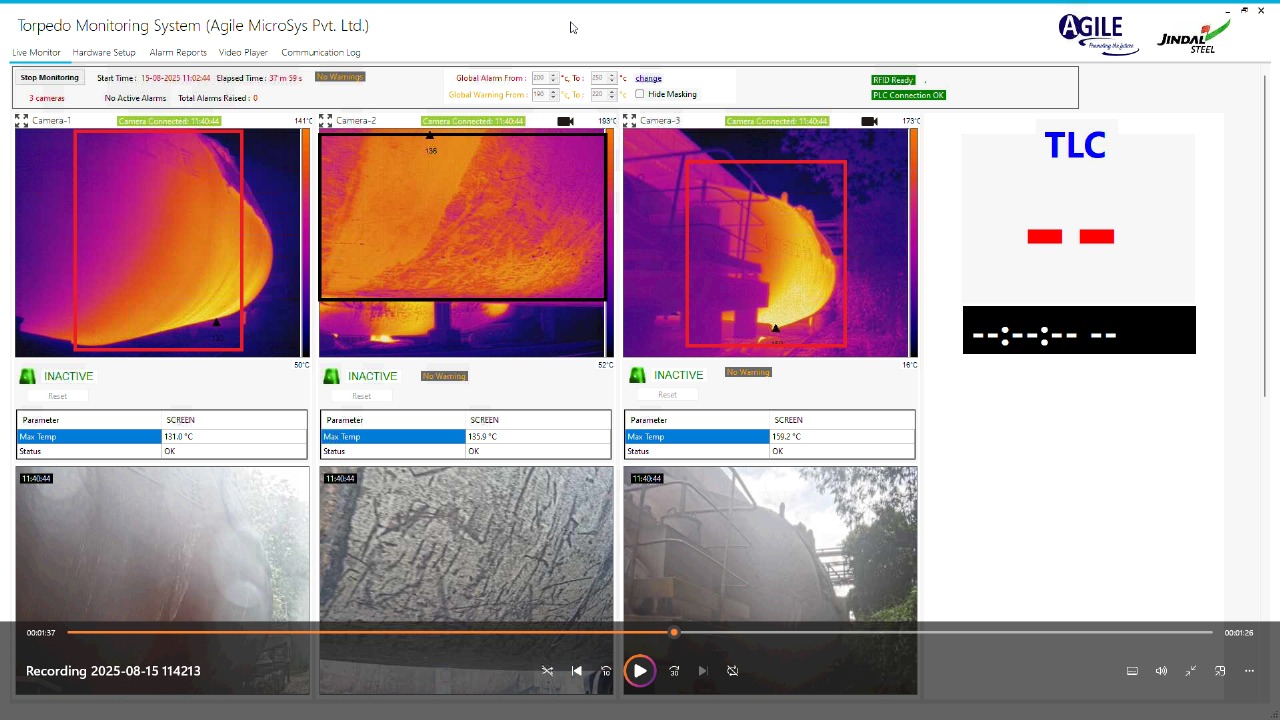This screenshot has height=720, width=1280.
Task: Click the Global Alarm From value field
Action: (540, 78)
